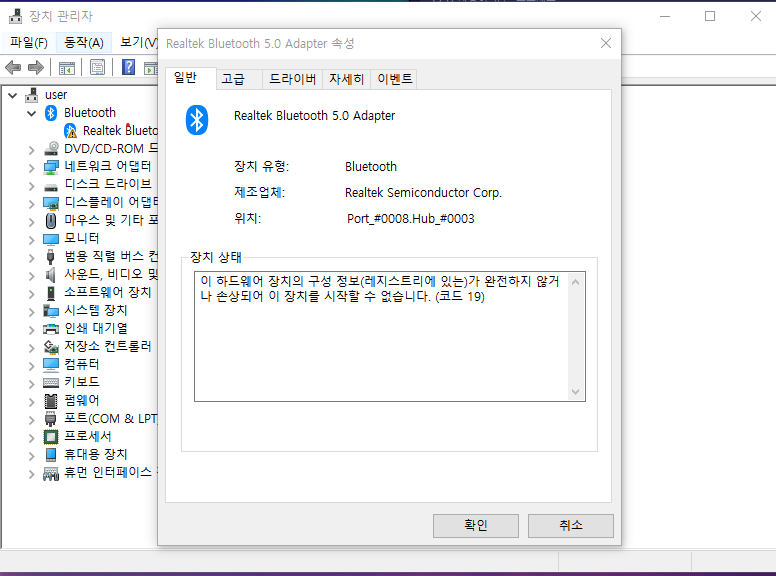
Task: Maximize the Device Manager window
Action: (x=710, y=16)
